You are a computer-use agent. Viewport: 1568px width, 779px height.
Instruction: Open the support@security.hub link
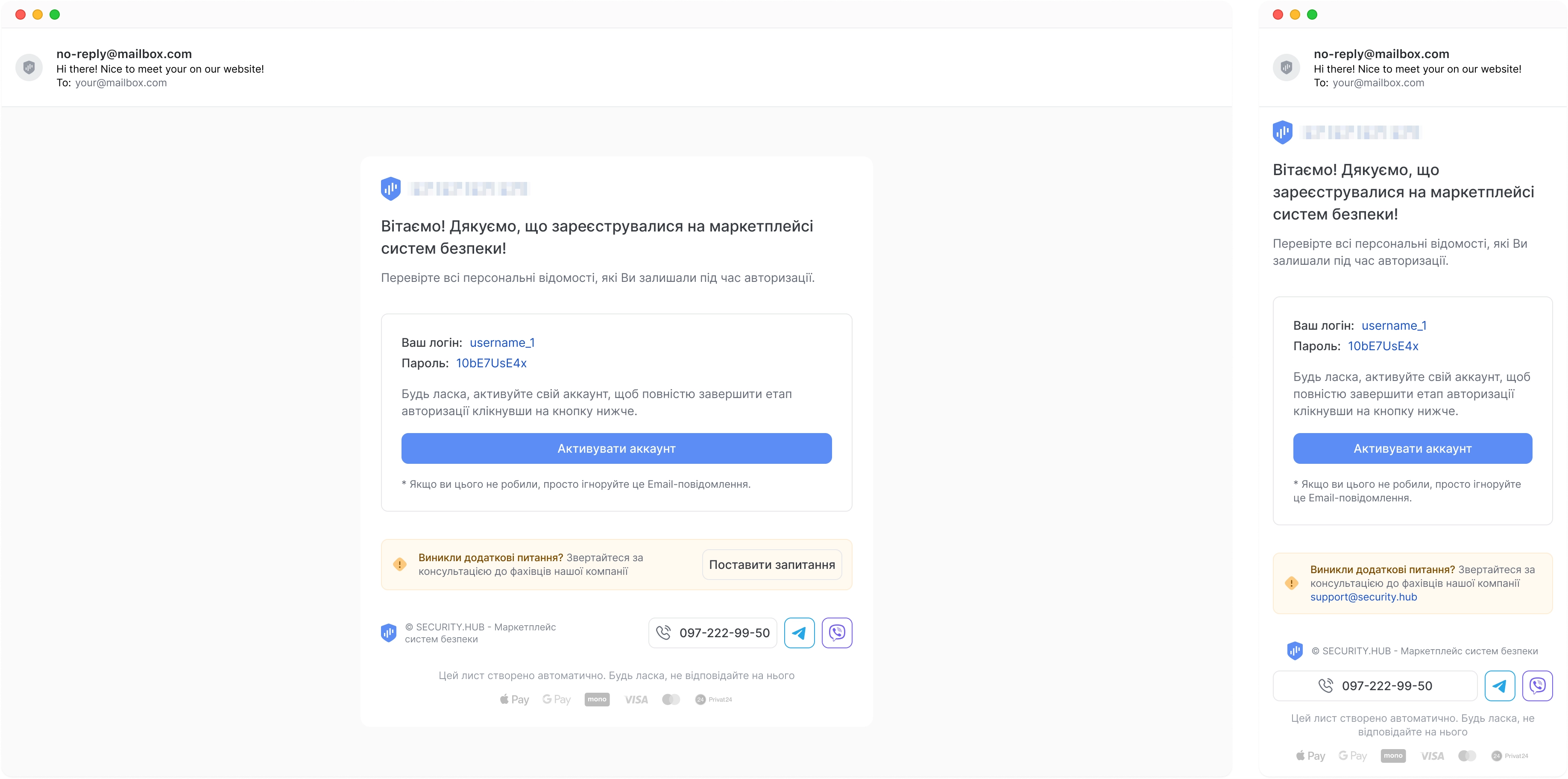(x=1363, y=597)
